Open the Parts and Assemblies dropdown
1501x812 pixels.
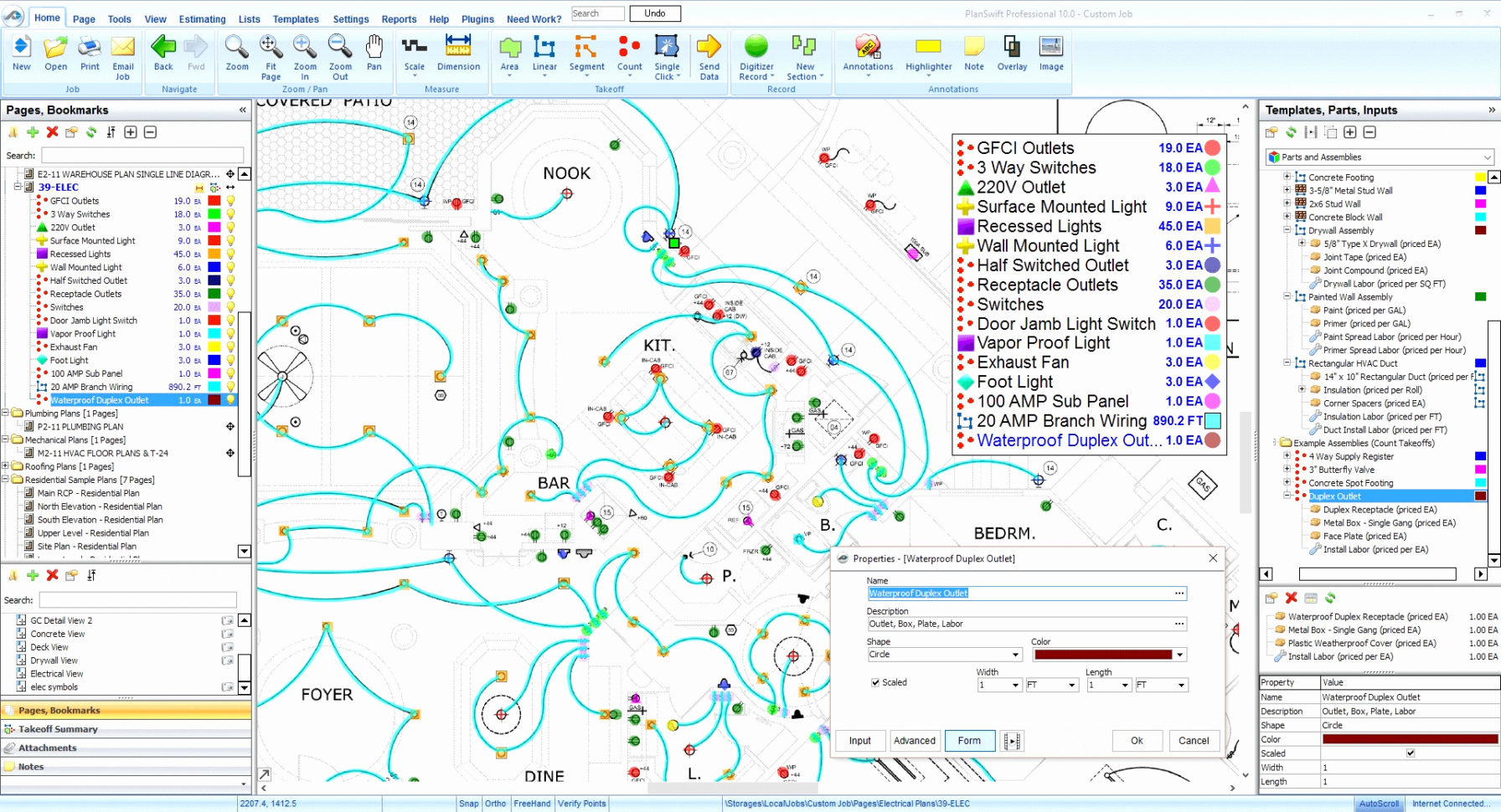(1379, 157)
